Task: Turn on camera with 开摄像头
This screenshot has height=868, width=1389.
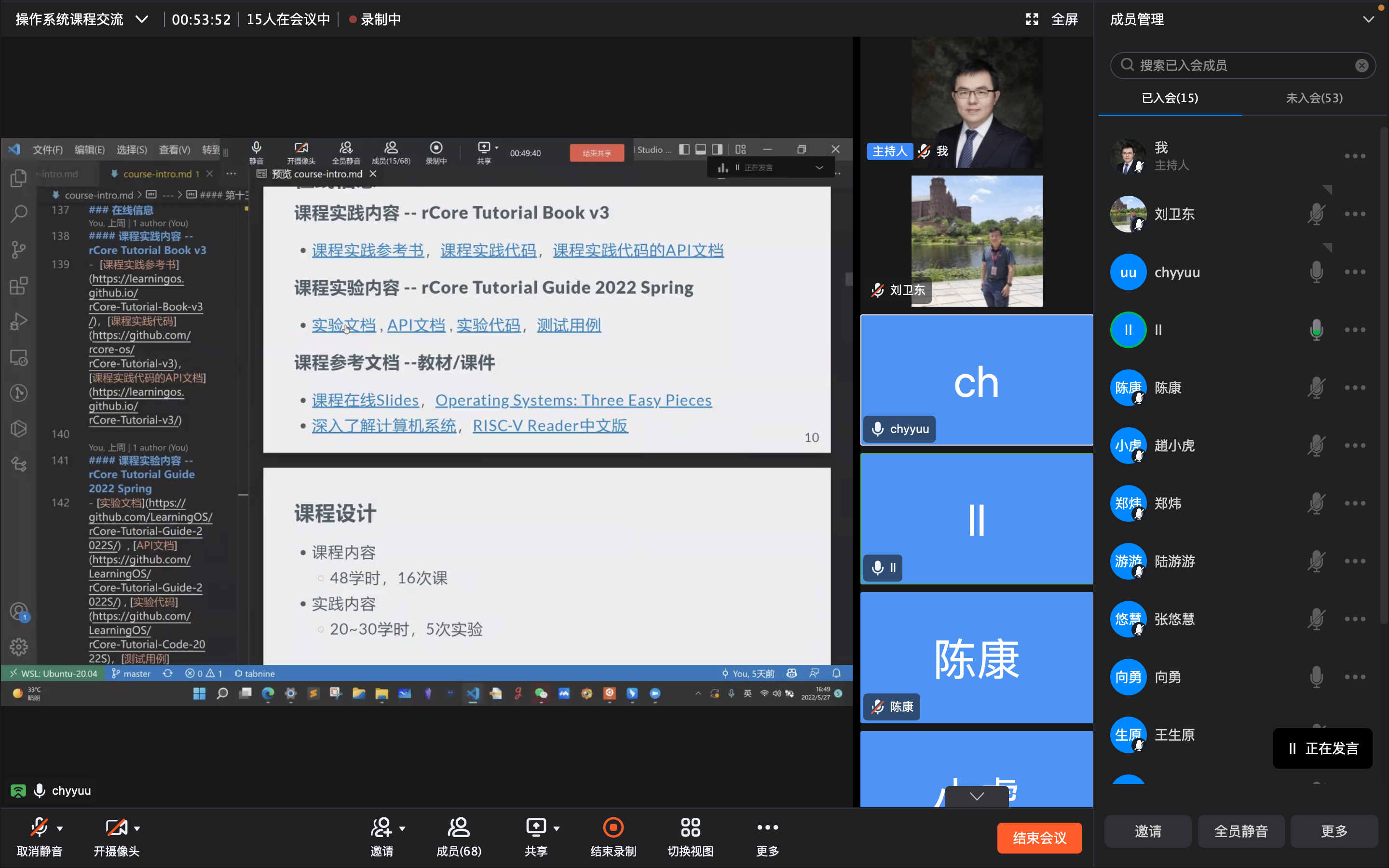Action: point(117,837)
